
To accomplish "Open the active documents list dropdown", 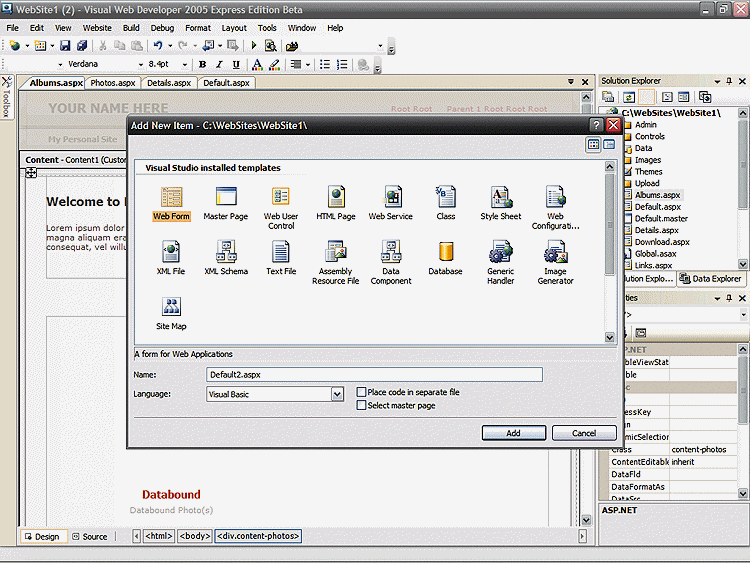I will 571,82.
